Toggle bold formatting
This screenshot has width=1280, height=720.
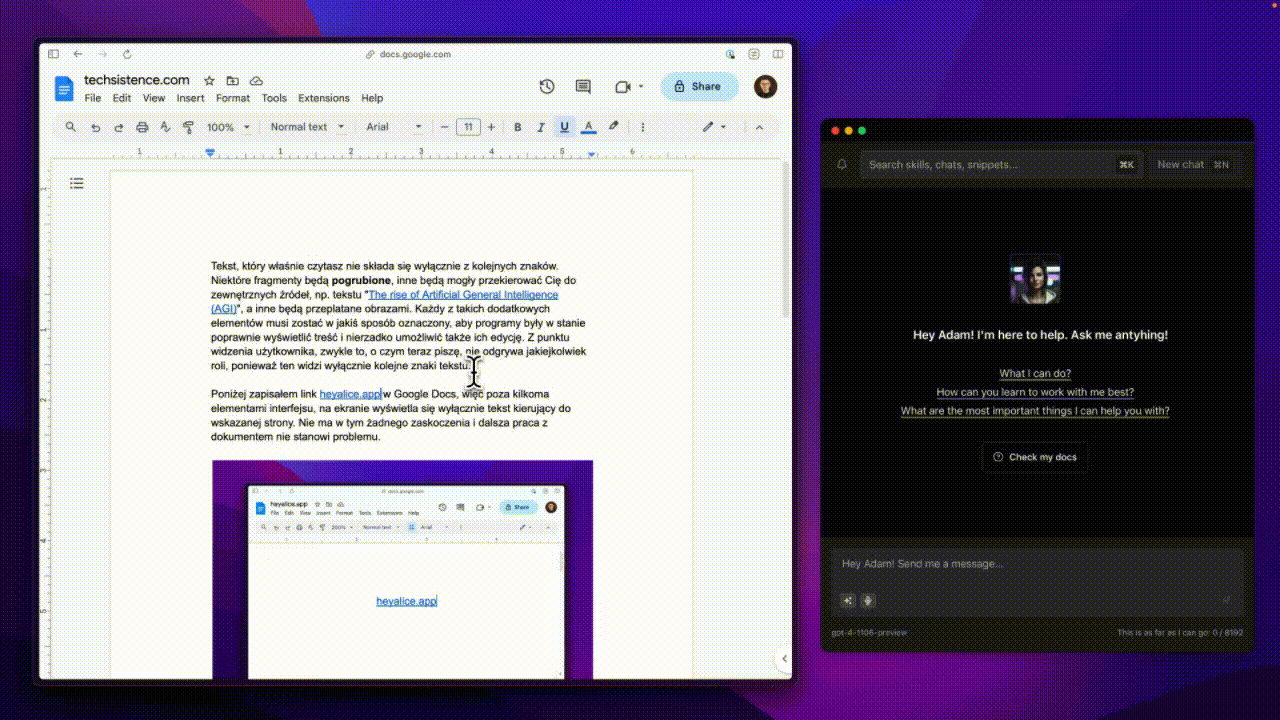pyautogui.click(x=518, y=127)
